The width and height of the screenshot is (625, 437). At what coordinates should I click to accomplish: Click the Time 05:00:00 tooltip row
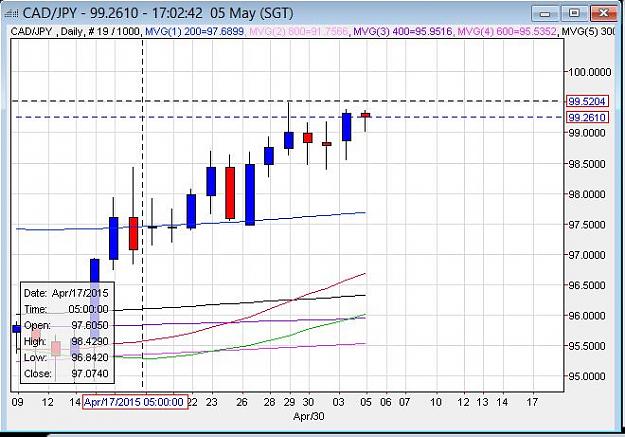pyautogui.click(x=66, y=309)
